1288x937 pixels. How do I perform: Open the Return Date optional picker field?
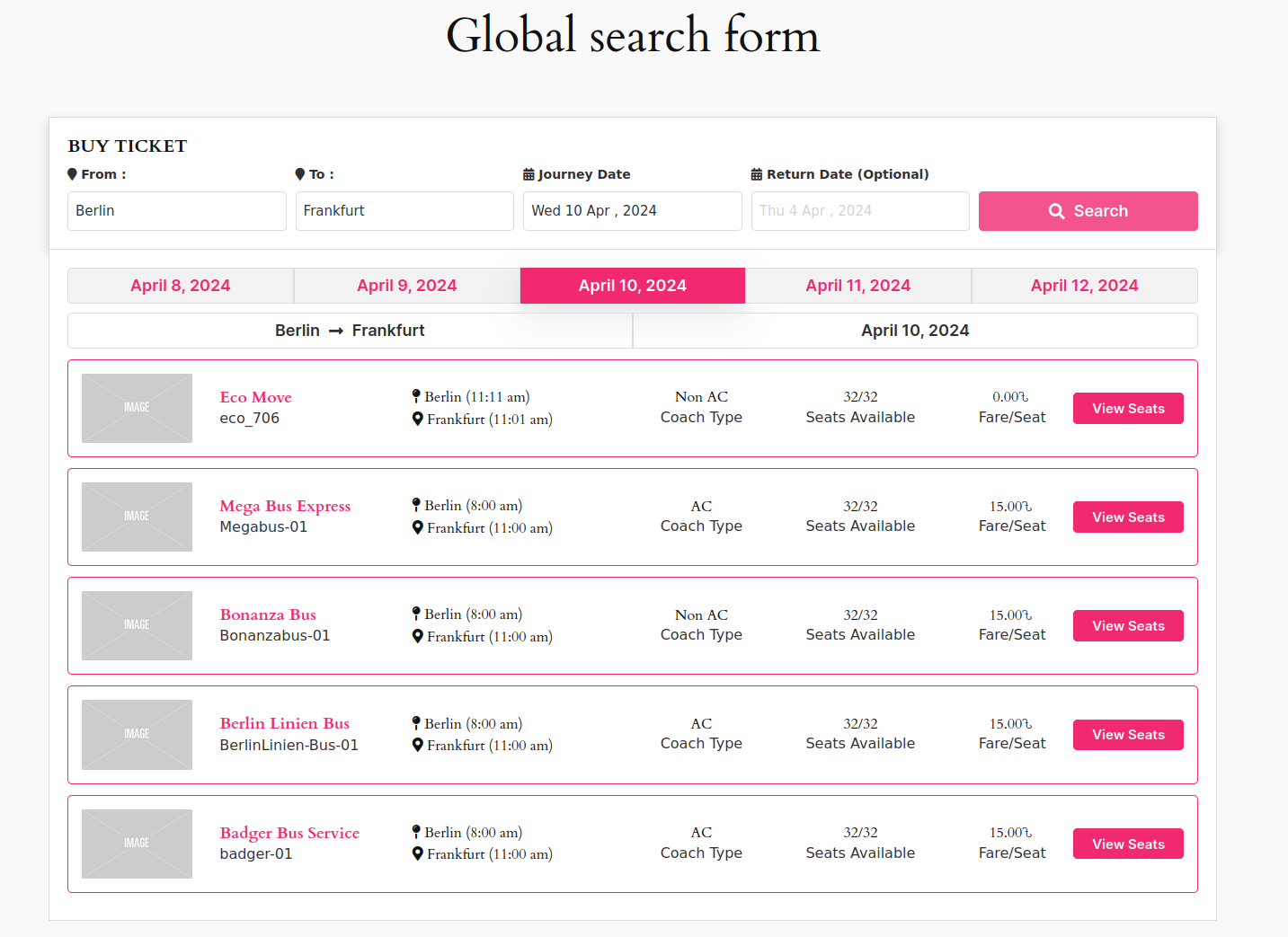[x=859, y=211]
